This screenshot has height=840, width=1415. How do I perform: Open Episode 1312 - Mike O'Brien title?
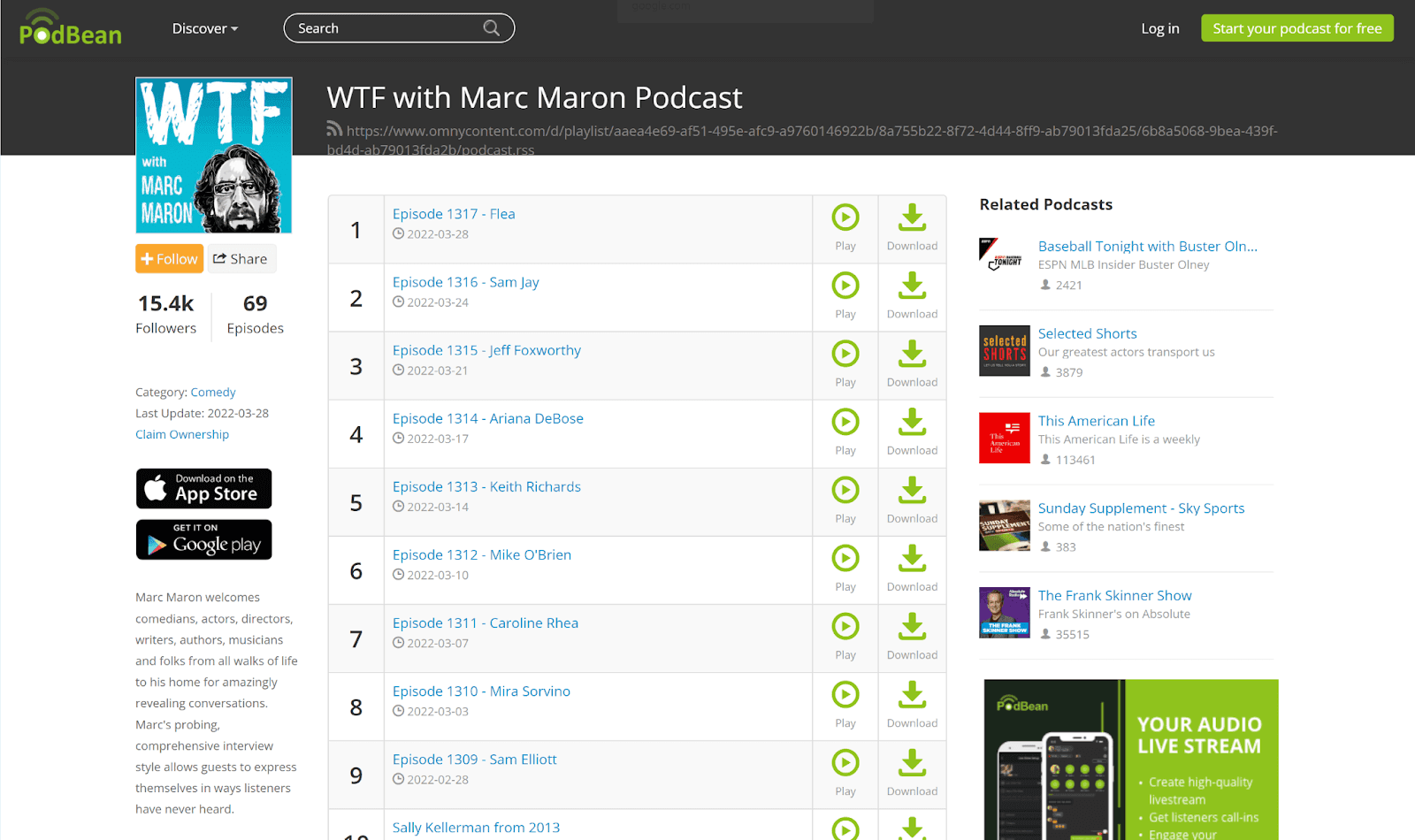[x=482, y=554]
